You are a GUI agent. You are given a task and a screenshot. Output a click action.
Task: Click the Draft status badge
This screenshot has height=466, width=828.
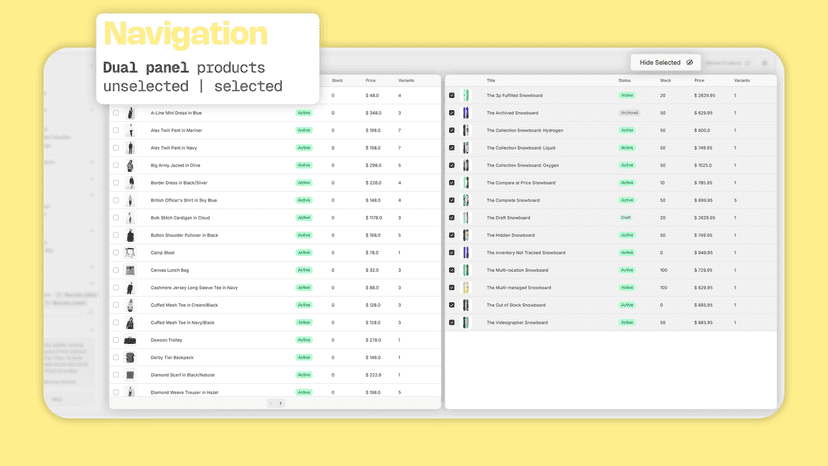point(626,218)
